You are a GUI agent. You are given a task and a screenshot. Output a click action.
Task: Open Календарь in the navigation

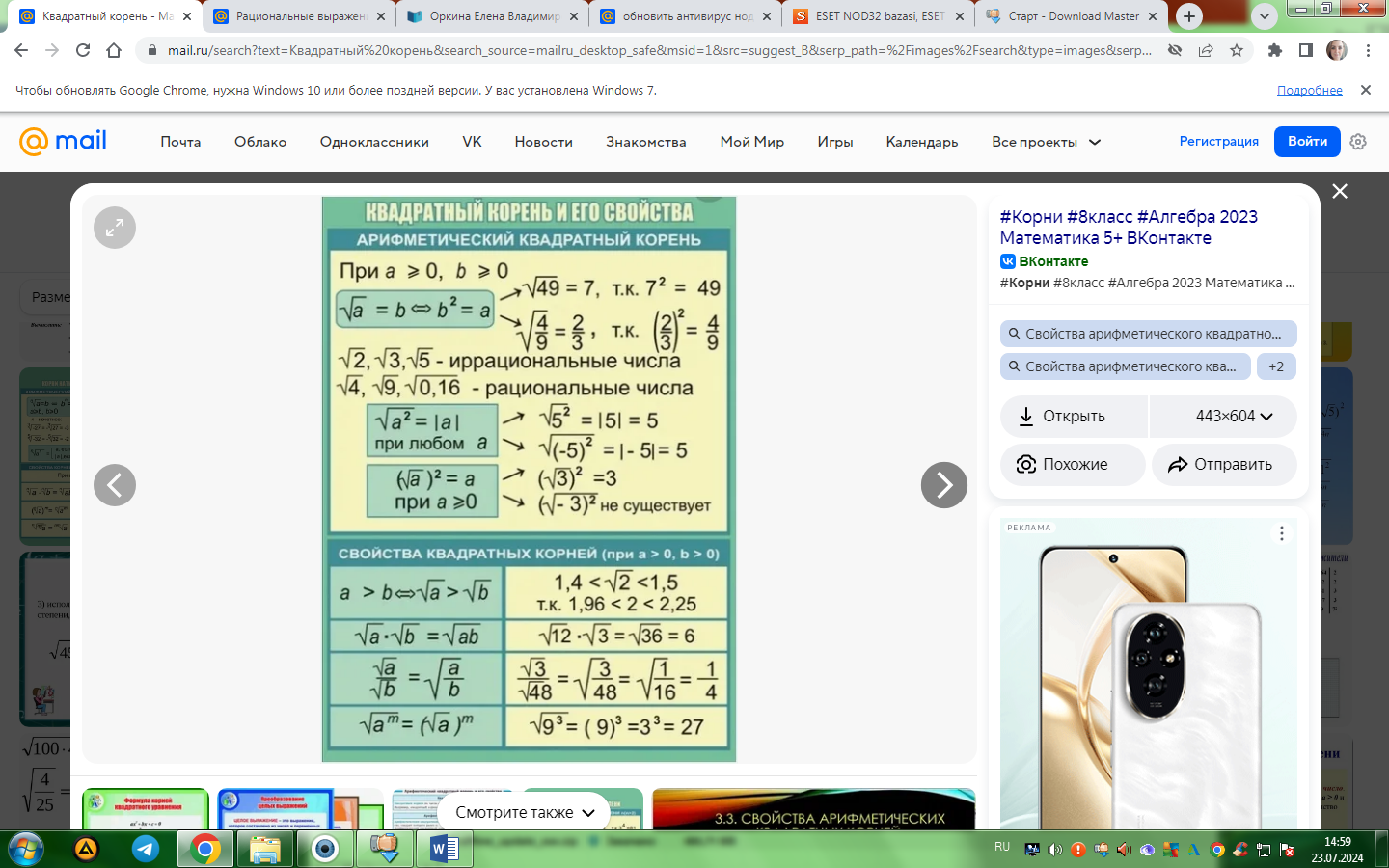point(922,142)
